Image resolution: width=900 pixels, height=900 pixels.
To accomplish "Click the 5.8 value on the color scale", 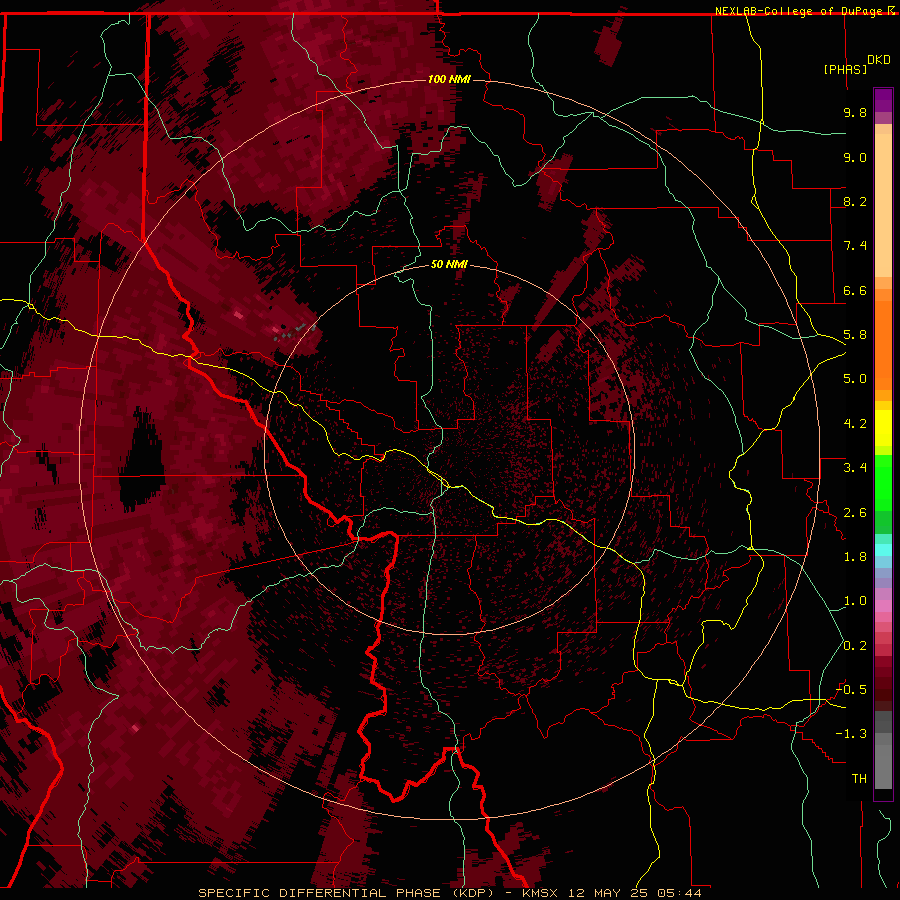I will pyautogui.click(x=855, y=335).
